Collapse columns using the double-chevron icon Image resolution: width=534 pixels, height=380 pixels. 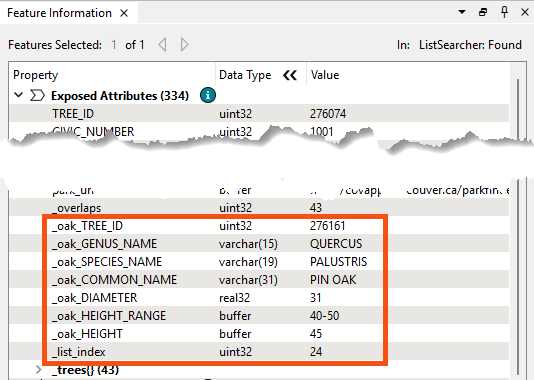(290, 75)
